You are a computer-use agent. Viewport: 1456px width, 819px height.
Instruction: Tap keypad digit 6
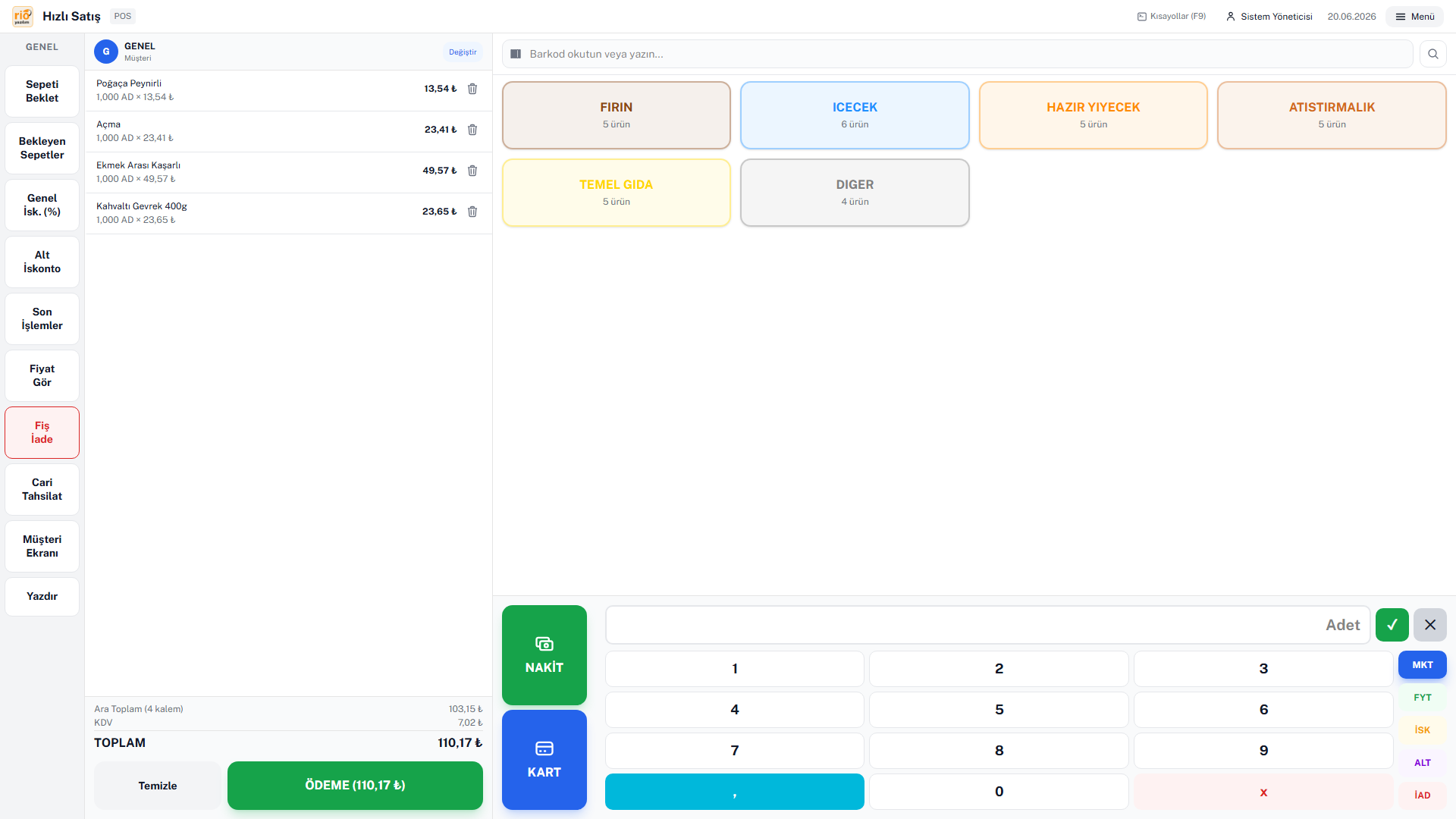tap(1263, 710)
